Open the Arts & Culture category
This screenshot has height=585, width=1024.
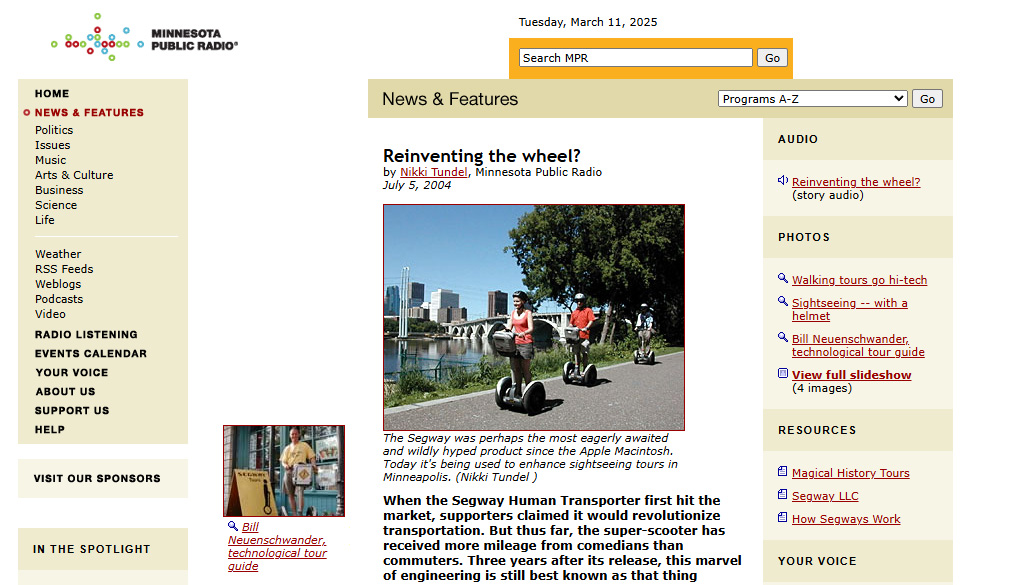(74, 175)
